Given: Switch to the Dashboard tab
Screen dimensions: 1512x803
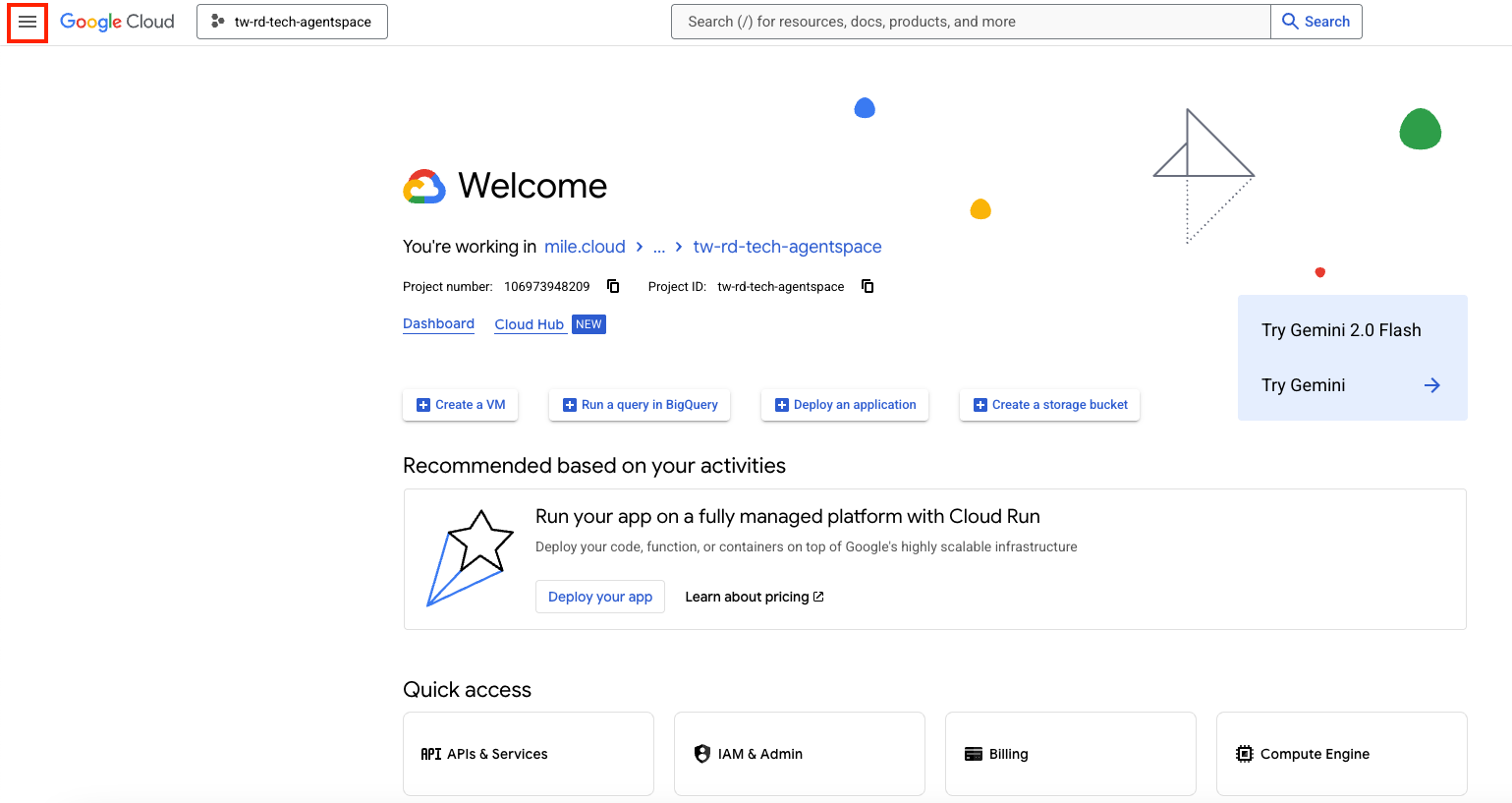Looking at the screenshot, I should (x=438, y=323).
